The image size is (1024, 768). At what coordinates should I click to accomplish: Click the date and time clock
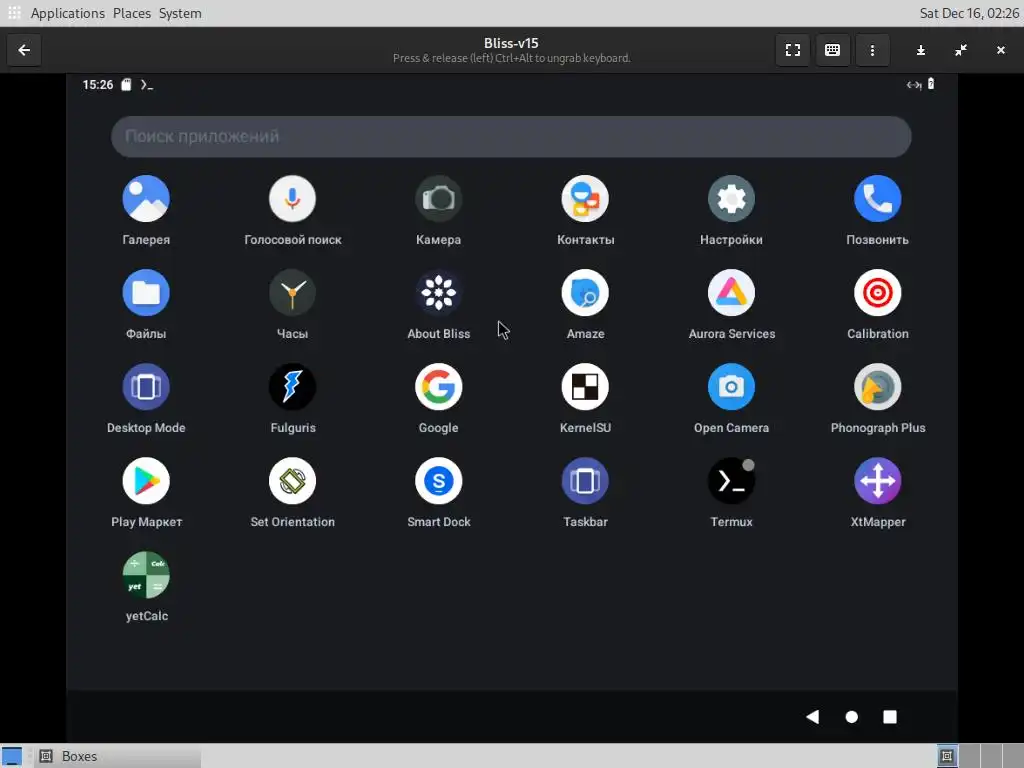pos(969,13)
